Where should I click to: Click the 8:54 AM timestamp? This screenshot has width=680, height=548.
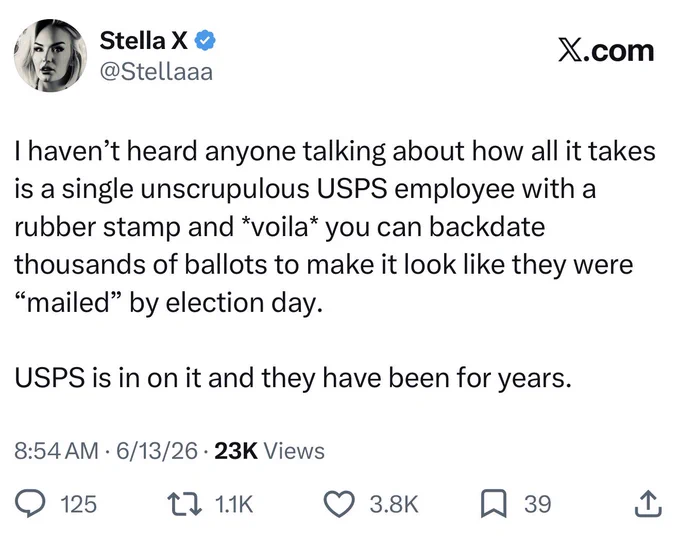56,451
